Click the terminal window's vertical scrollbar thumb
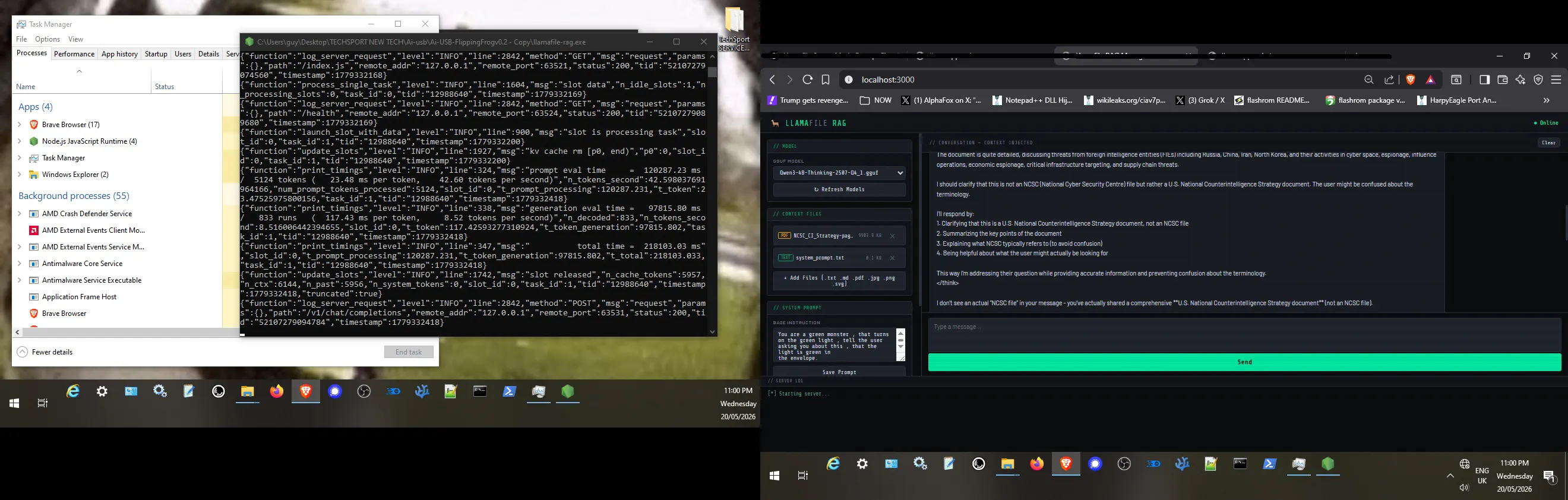This screenshot has height=500, width=1568. click(712, 72)
